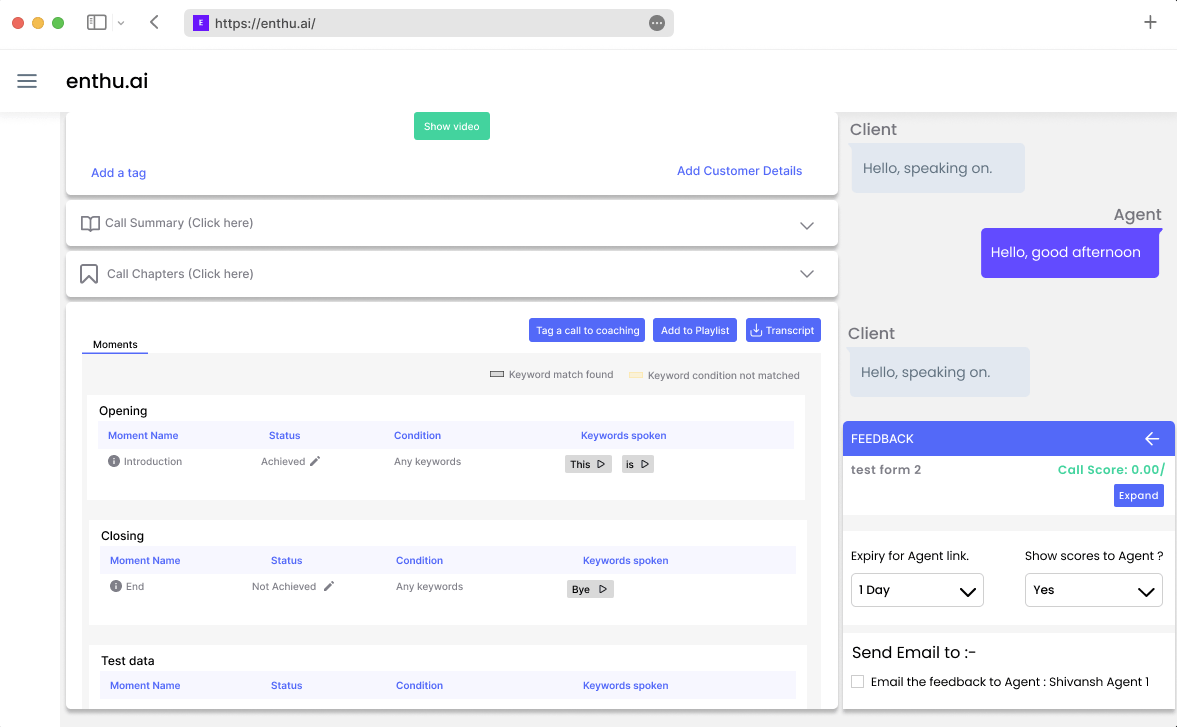Edit the End moment status pencil

(x=329, y=587)
